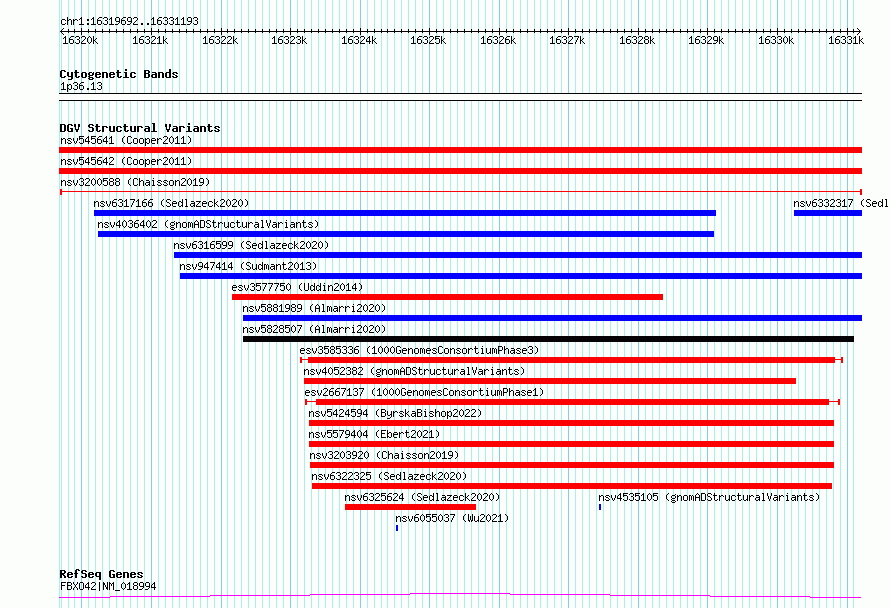This screenshot has height=608, width=890.
Task: Open nsv3203920 (Chaisson2019) label
Action: point(384,455)
